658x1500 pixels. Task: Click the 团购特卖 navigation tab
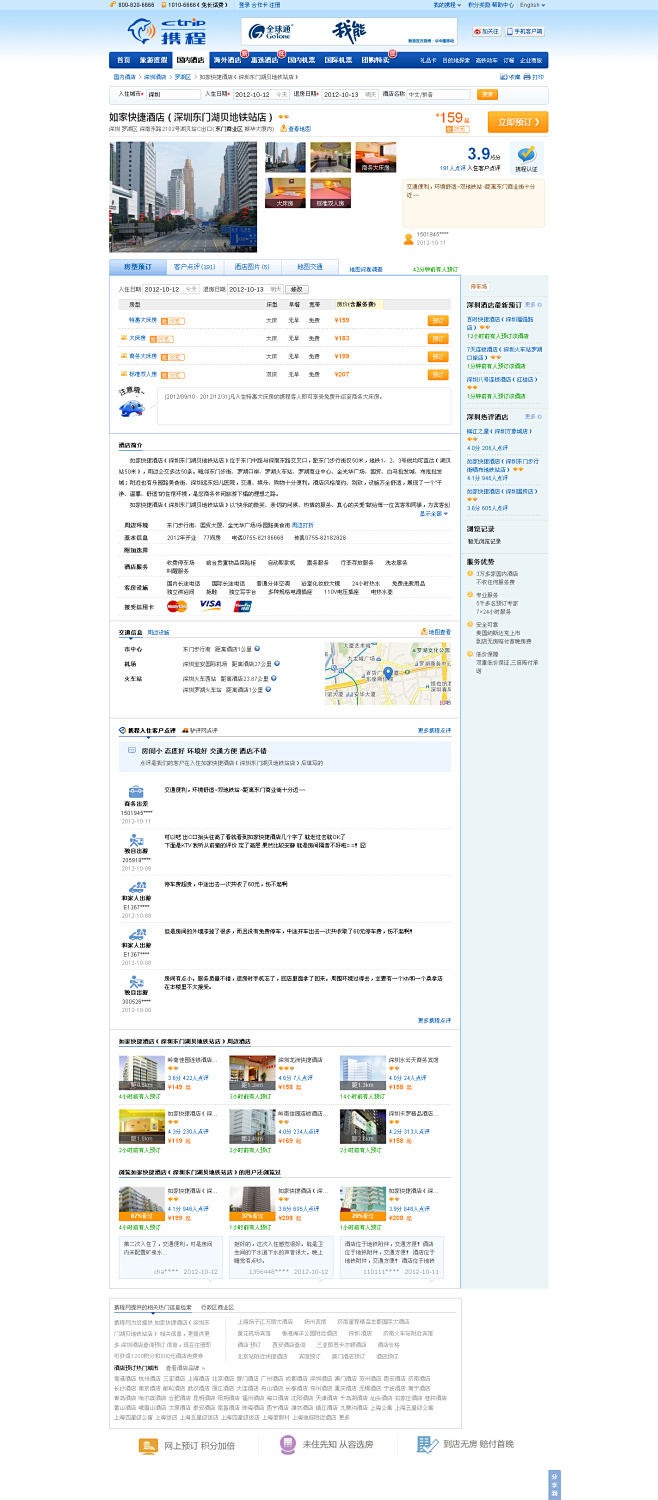click(x=376, y=60)
